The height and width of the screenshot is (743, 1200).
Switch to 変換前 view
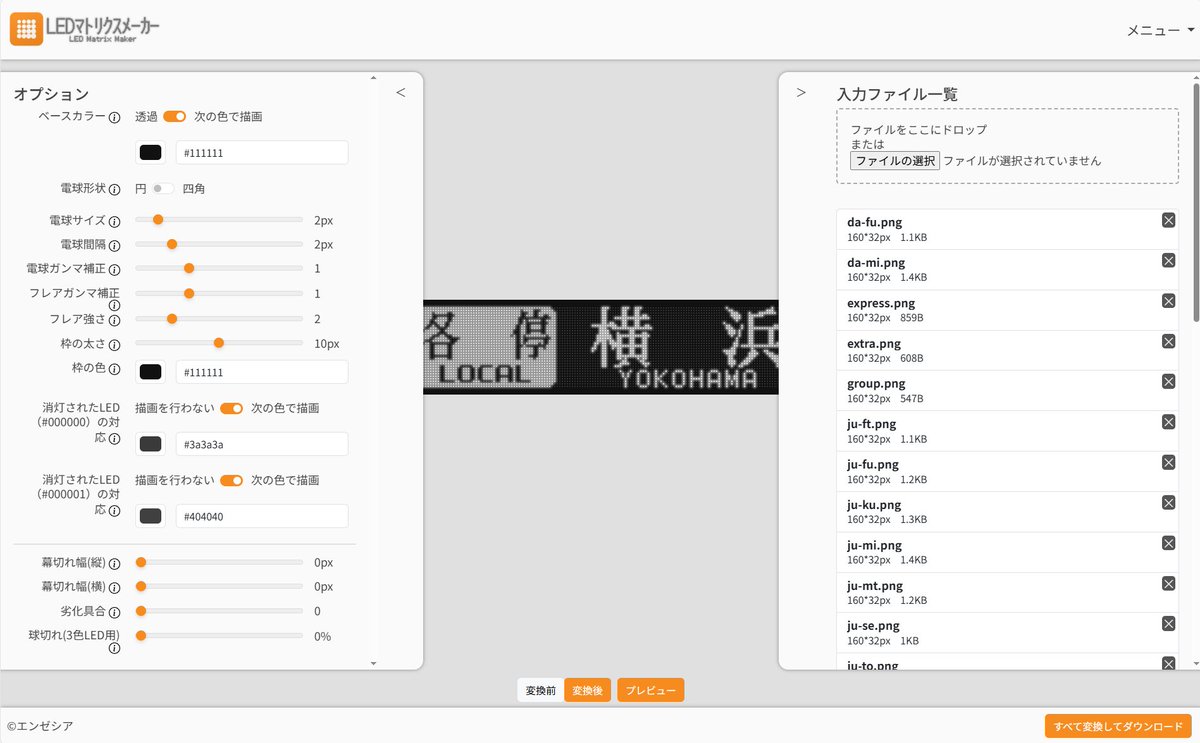click(541, 691)
